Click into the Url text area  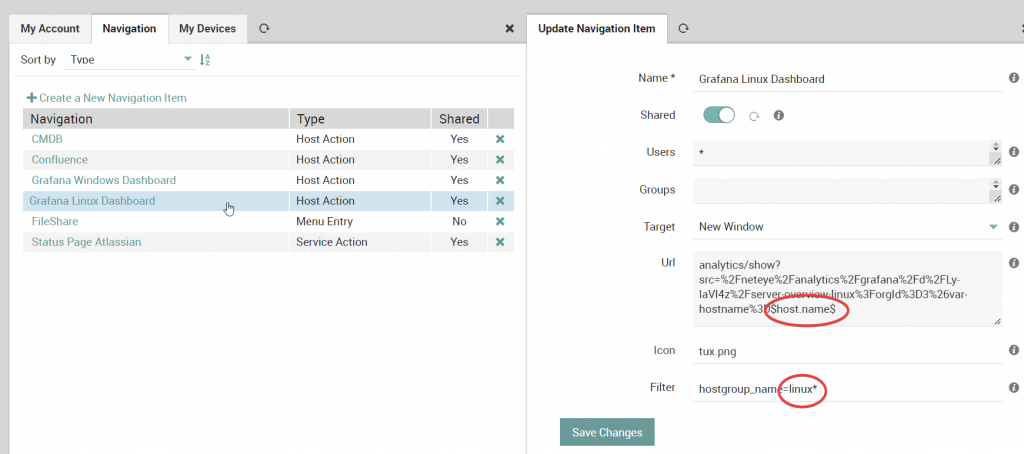(847, 289)
